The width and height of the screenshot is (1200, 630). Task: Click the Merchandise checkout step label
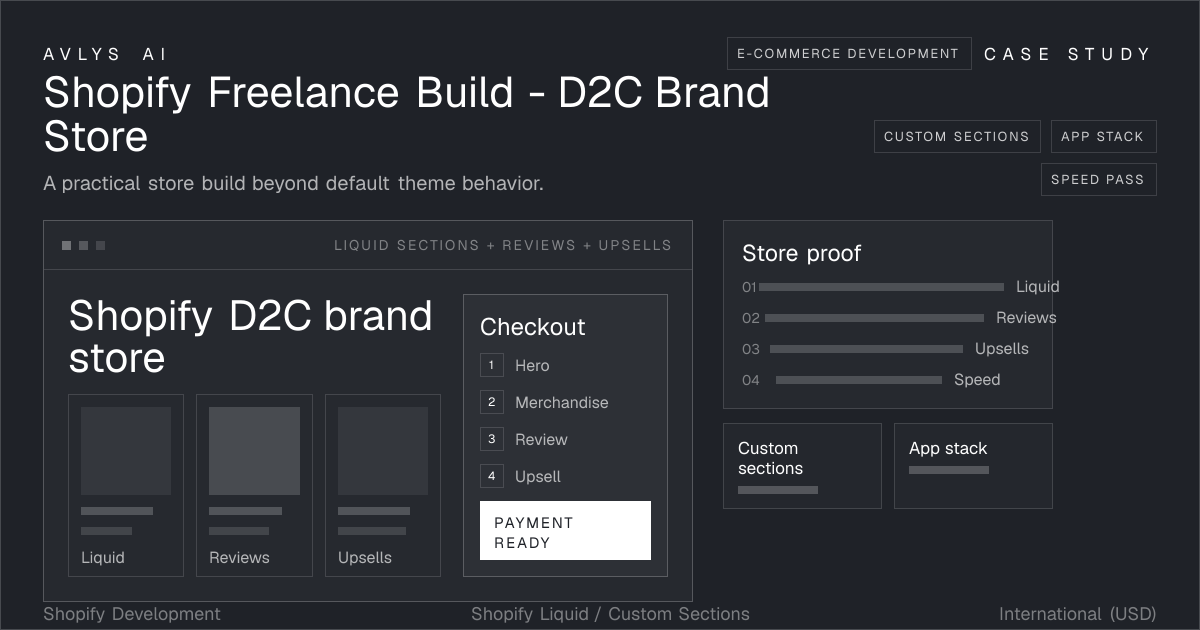click(x=561, y=403)
